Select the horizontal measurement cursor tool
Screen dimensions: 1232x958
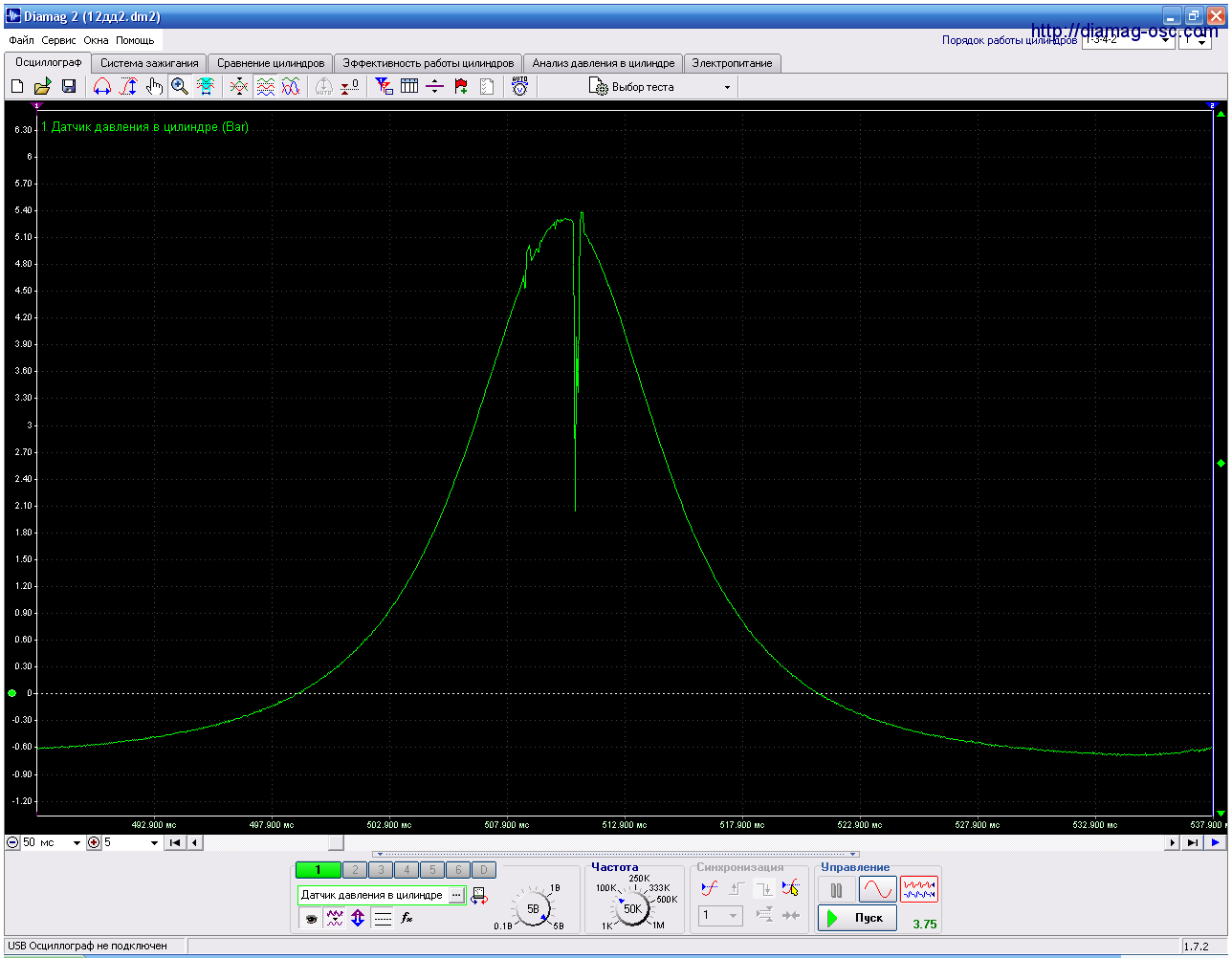(102, 87)
